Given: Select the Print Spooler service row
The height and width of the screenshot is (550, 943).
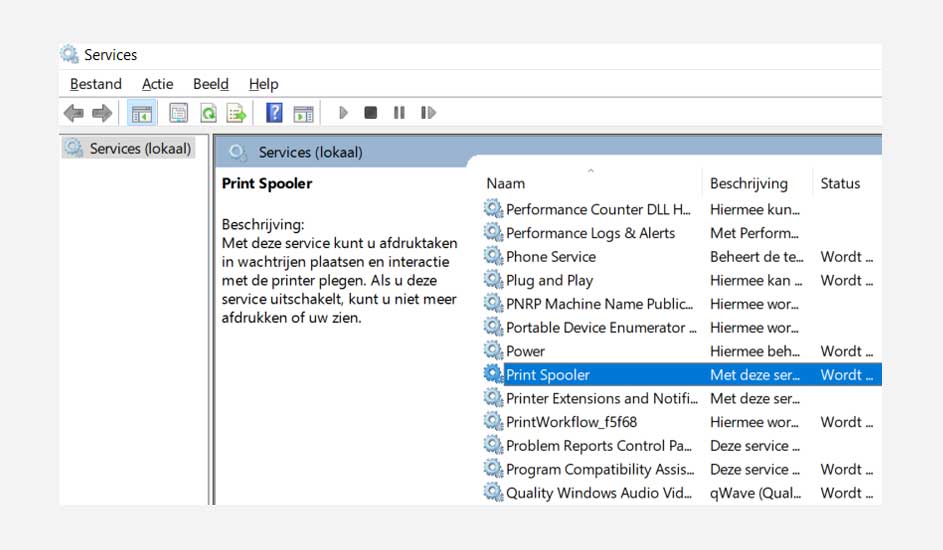Looking at the screenshot, I should pyautogui.click(x=548, y=375).
